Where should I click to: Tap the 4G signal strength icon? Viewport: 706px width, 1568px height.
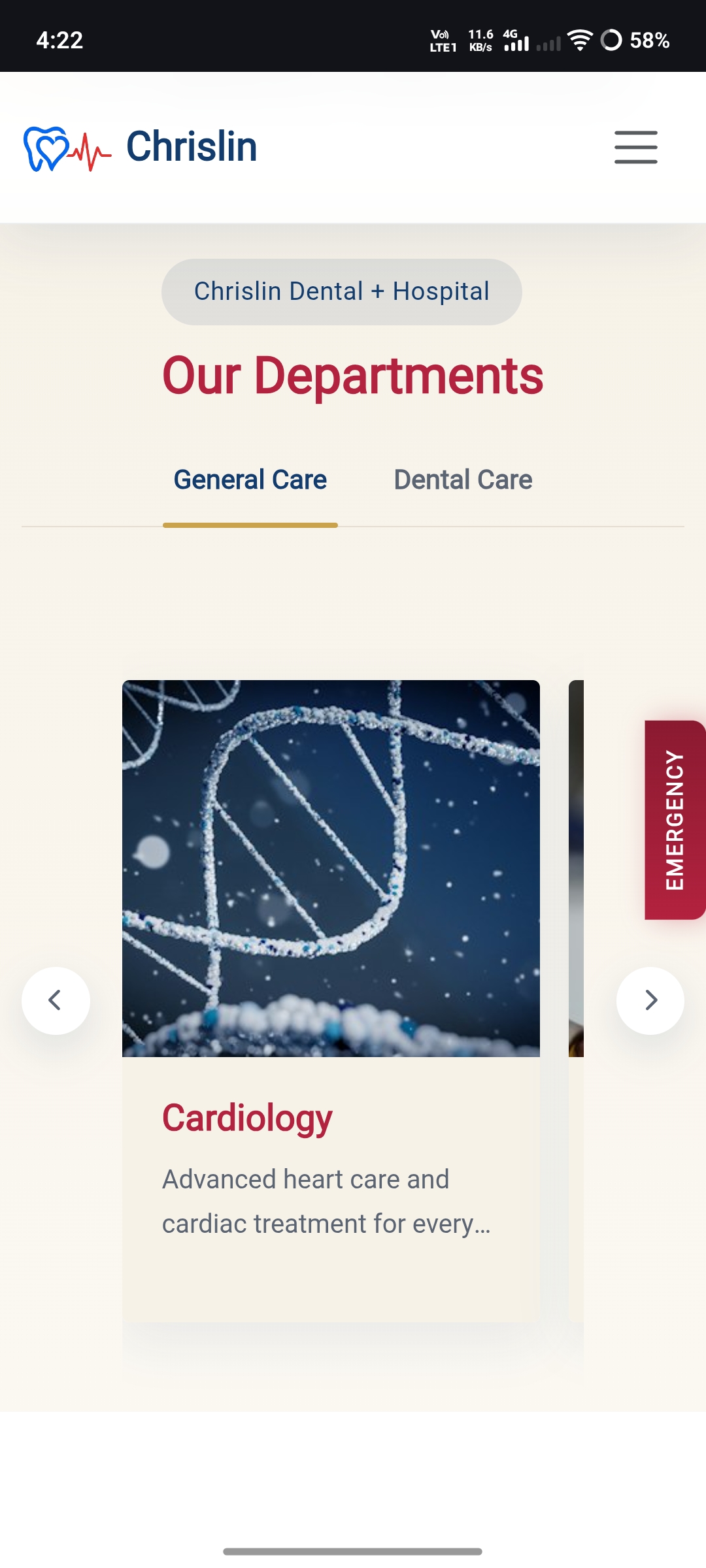point(516,40)
